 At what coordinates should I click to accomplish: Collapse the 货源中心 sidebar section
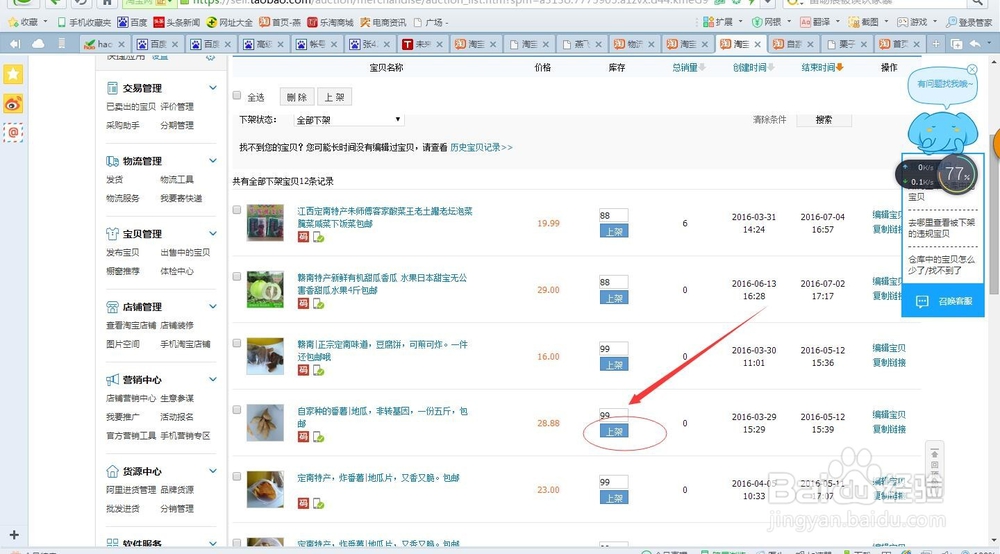click(213, 471)
